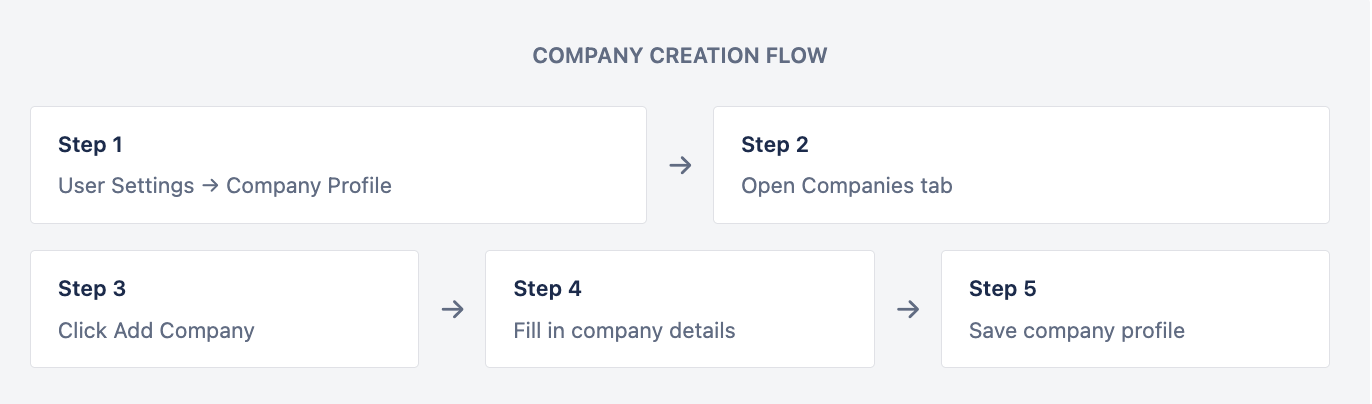The image size is (1372, 404).
Task: Click the User Settings text in Step 1
Action: click(126, 186)
